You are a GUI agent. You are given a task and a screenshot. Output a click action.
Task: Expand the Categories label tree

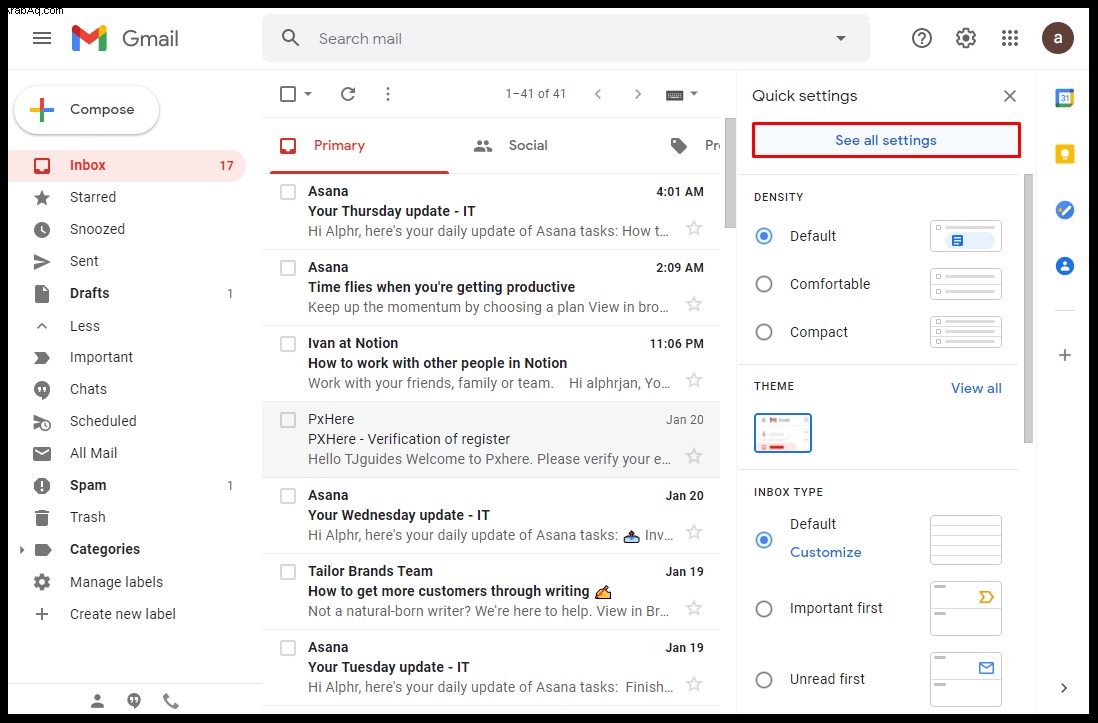(22, 550)
